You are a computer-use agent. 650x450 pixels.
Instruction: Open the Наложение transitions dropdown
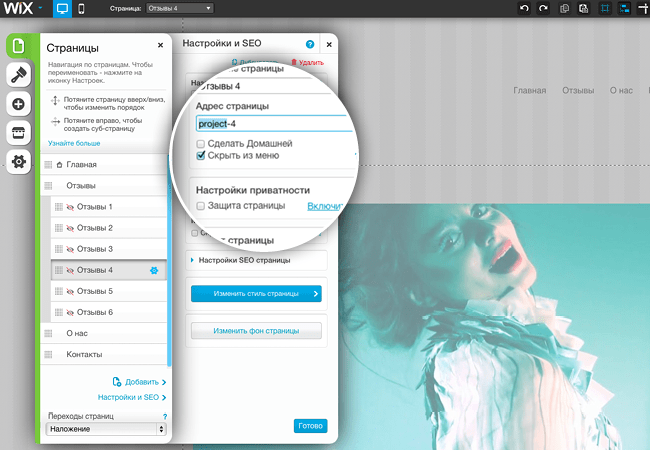pyautogui.click(x=106, y=429)
